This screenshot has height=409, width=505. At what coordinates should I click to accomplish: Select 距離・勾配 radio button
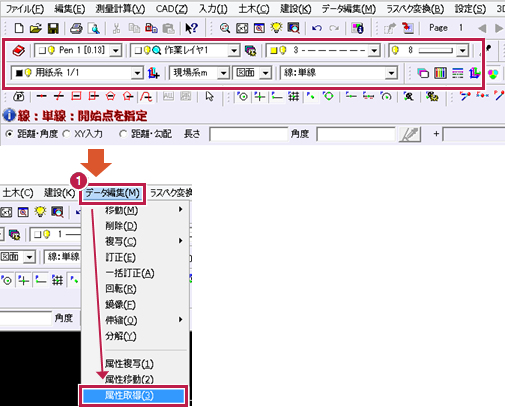pos(123,134)
